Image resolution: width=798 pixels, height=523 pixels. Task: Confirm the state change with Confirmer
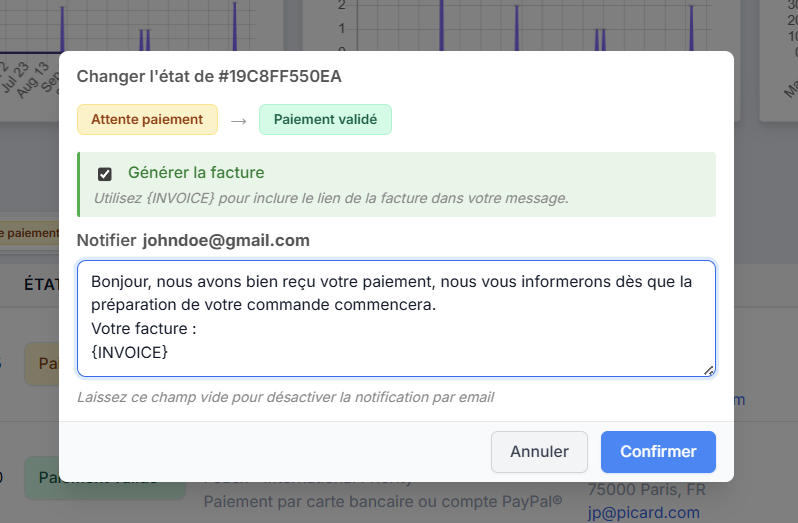(658, 452)
